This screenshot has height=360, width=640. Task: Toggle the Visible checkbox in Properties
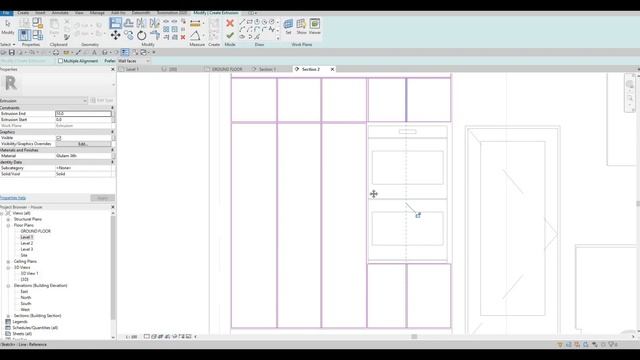[58, 138]
